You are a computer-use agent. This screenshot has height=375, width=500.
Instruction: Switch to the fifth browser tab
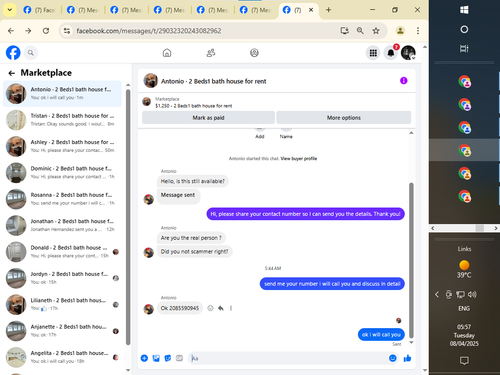coord(213,10)
